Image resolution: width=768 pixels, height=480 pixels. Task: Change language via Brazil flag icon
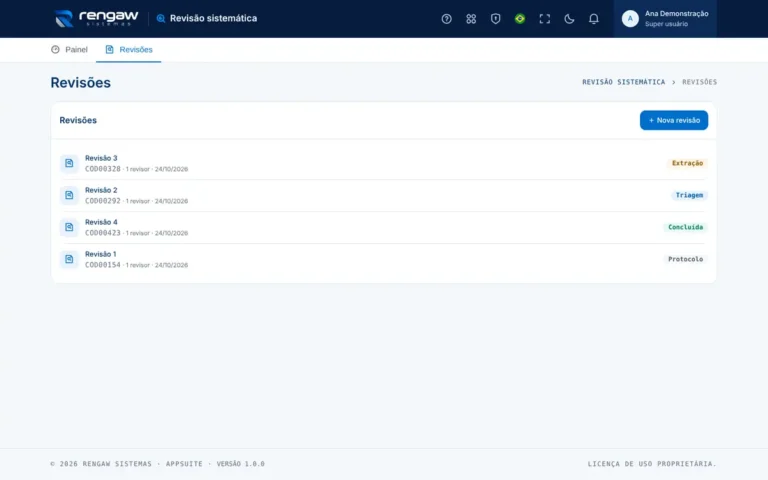point(520,19)
